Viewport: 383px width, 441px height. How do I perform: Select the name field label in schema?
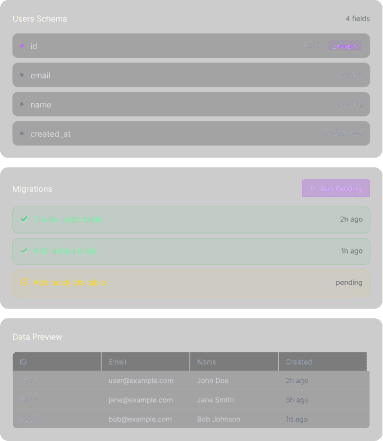tap(41, 105)
